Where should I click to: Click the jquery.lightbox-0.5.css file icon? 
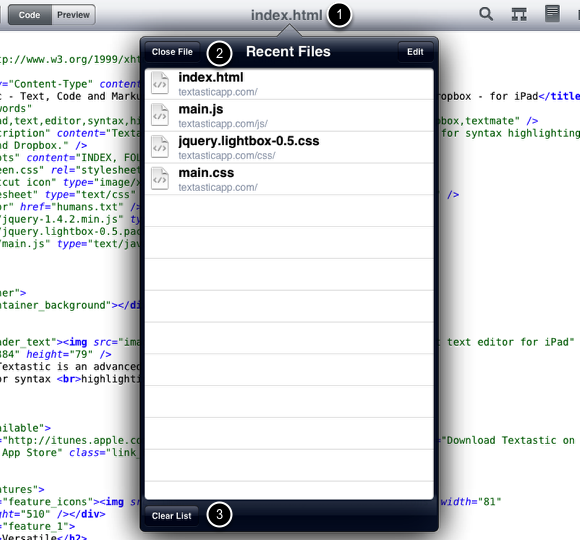pyautogui.click(x=160, y=147)
